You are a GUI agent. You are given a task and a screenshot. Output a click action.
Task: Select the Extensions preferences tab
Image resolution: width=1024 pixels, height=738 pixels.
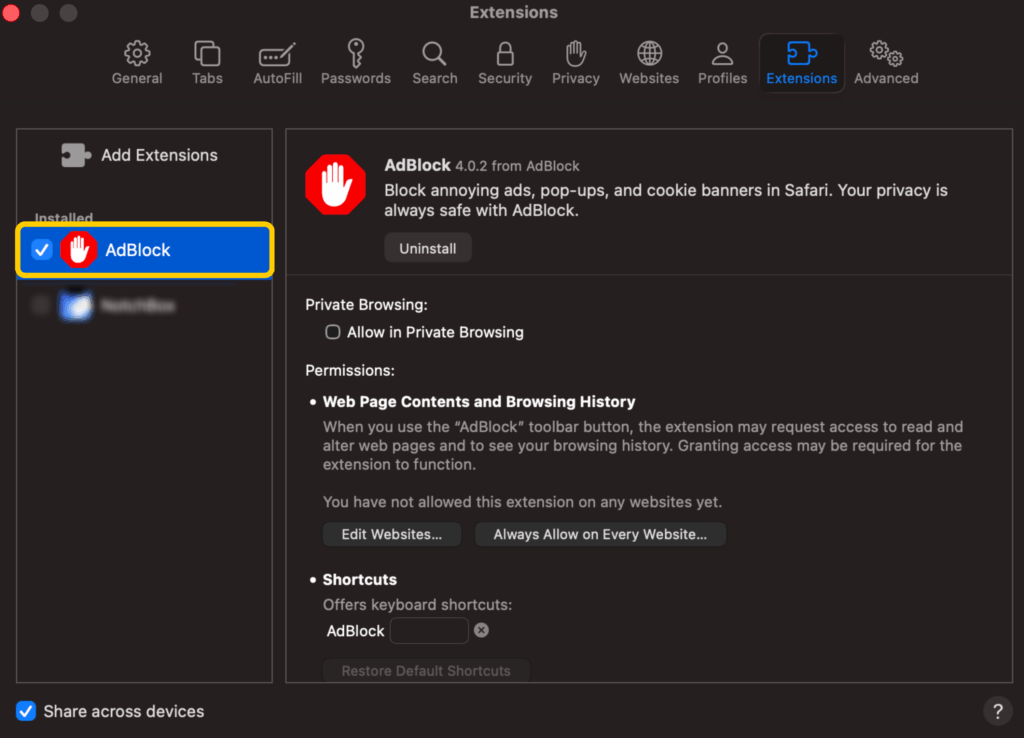(x=801, y=63)
